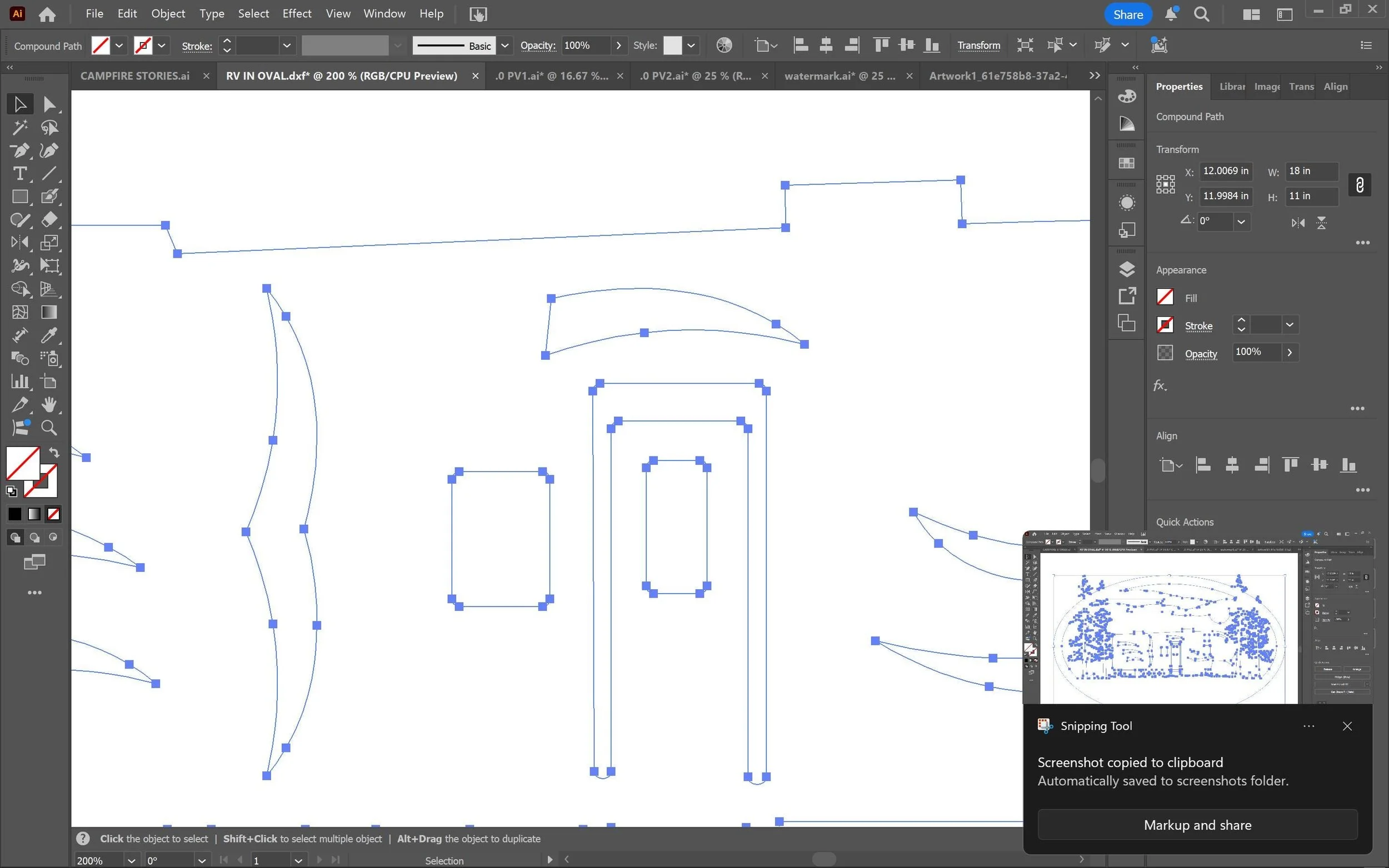Open the rotation angle dropdown in Transform
Screen dimensions: 1389x868
pyautogui.click(x=1241, y=222)
